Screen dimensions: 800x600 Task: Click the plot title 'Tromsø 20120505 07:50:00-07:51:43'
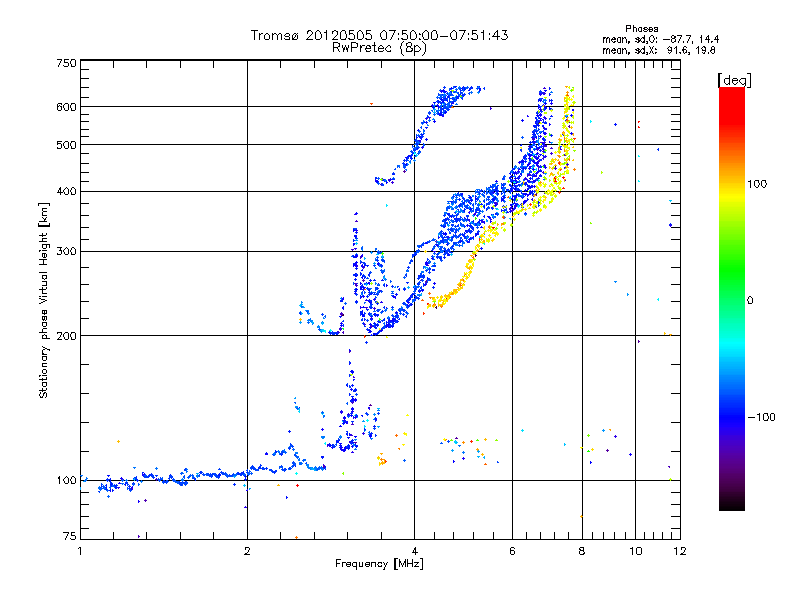coord(379,35)
